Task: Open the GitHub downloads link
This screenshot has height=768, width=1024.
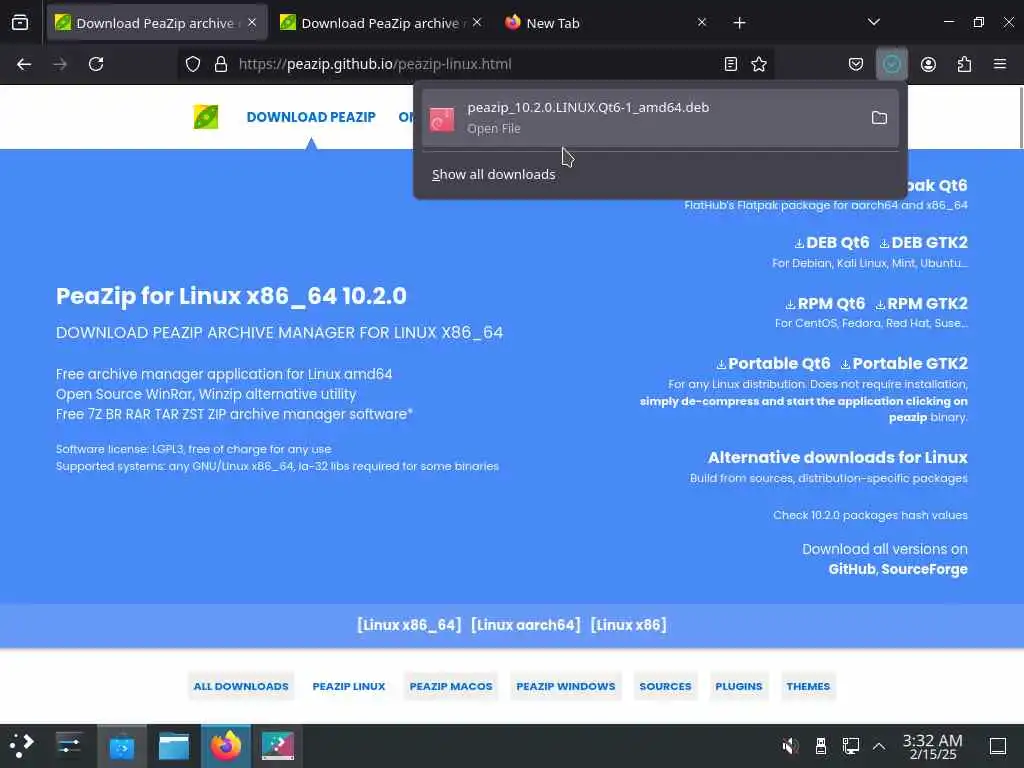Action: (x=852, y=569)
